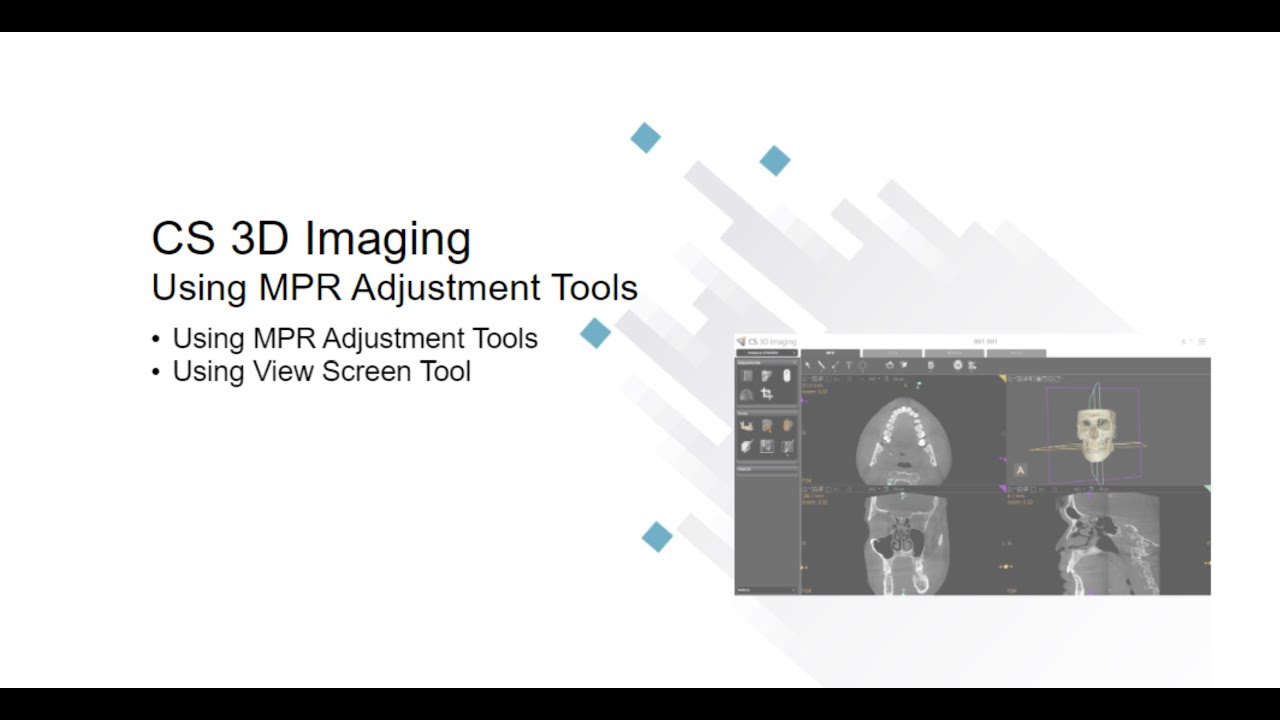Switch to the fourth workspace tab
1280x720 pixels.
click(x=1017, y=353)
